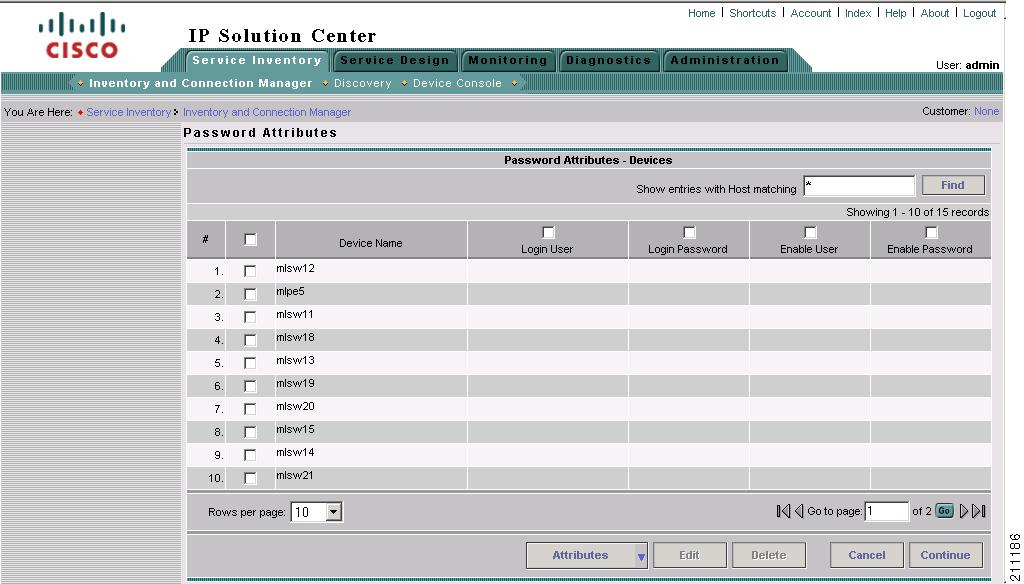Screen dimensions: 1024x584
Task: Click the Edit button
Action: [x=690, y=555]
